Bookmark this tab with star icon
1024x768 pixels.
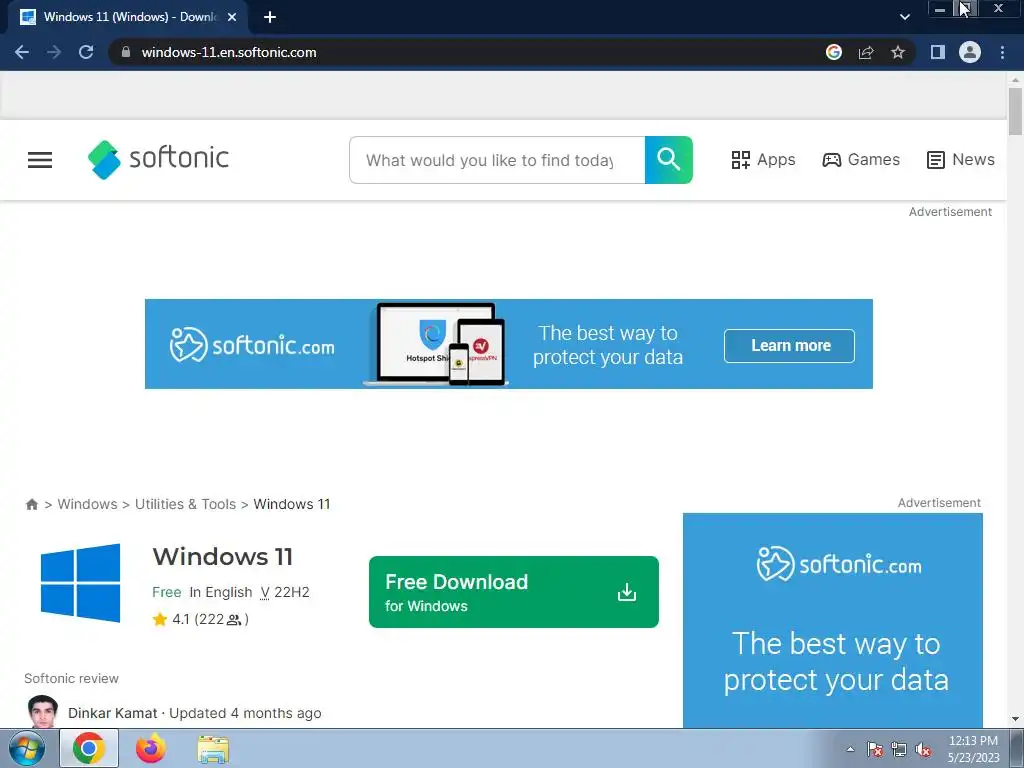point(898,52)
